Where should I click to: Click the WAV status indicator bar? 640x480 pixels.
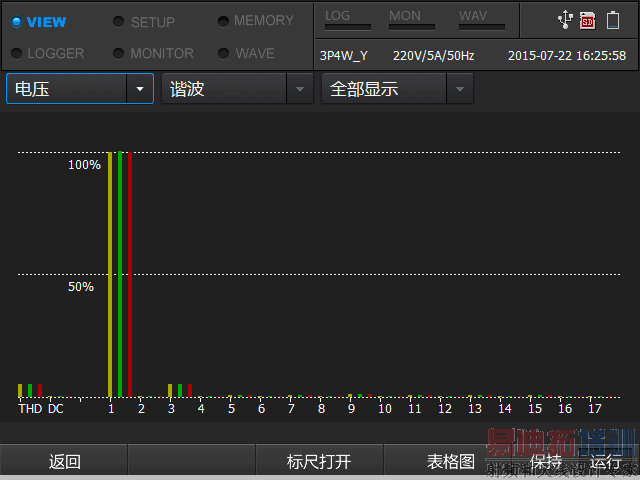point(482,27)
